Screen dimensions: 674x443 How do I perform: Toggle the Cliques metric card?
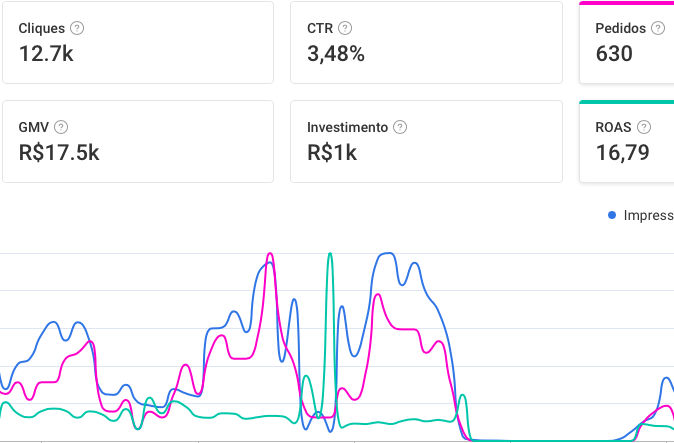137,42
